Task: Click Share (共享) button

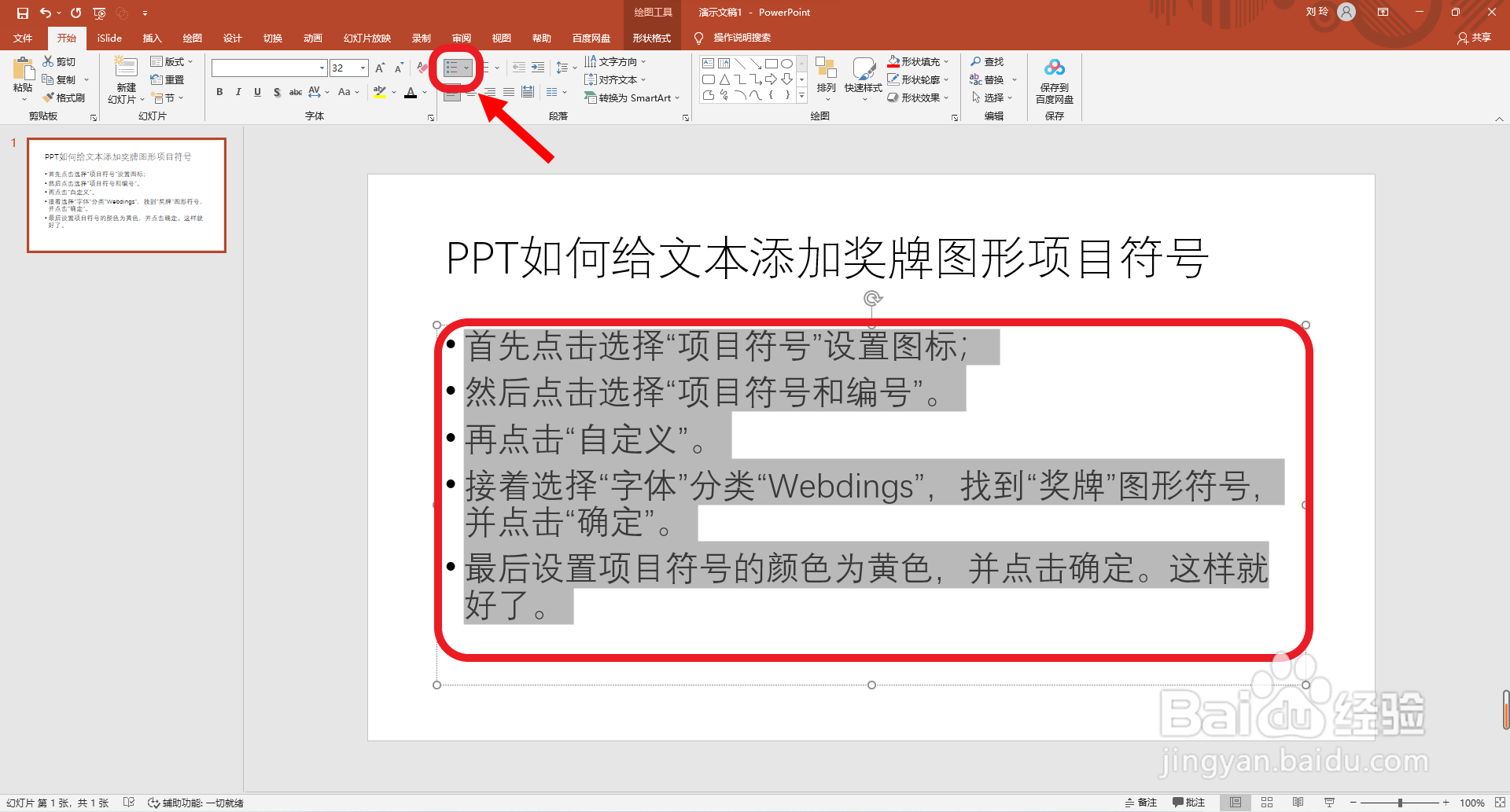Action: (1474, 38)
